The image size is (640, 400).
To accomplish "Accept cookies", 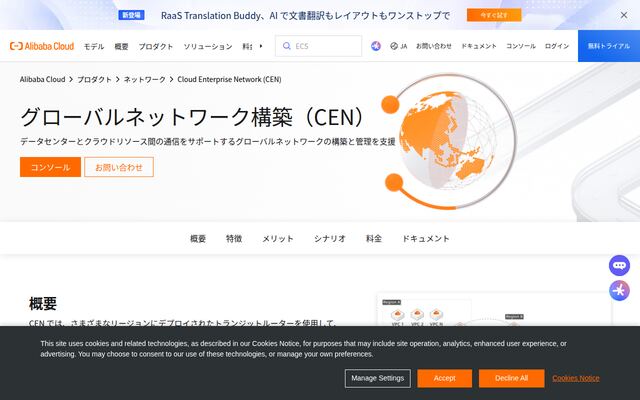I will coord(444,378).
